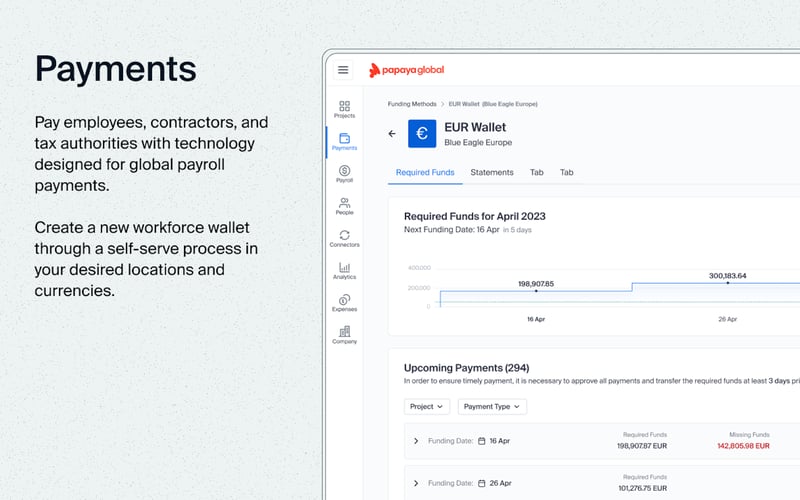Click calendar icon in 16 Apr row

(x=481, y=441)
